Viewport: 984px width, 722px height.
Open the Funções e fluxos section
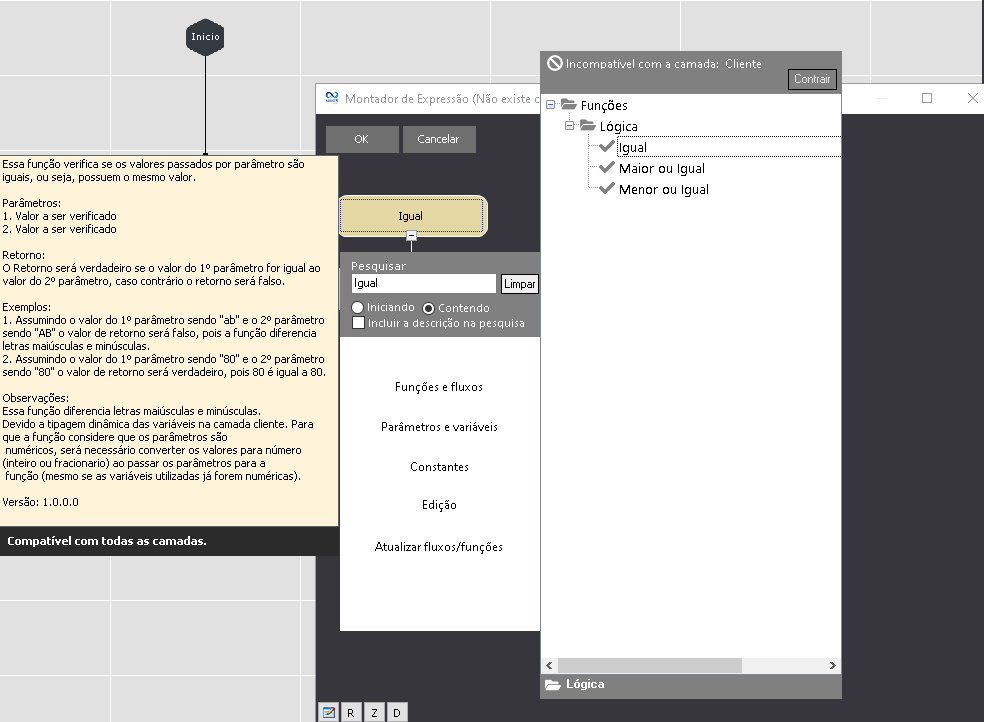pos(439,387)
